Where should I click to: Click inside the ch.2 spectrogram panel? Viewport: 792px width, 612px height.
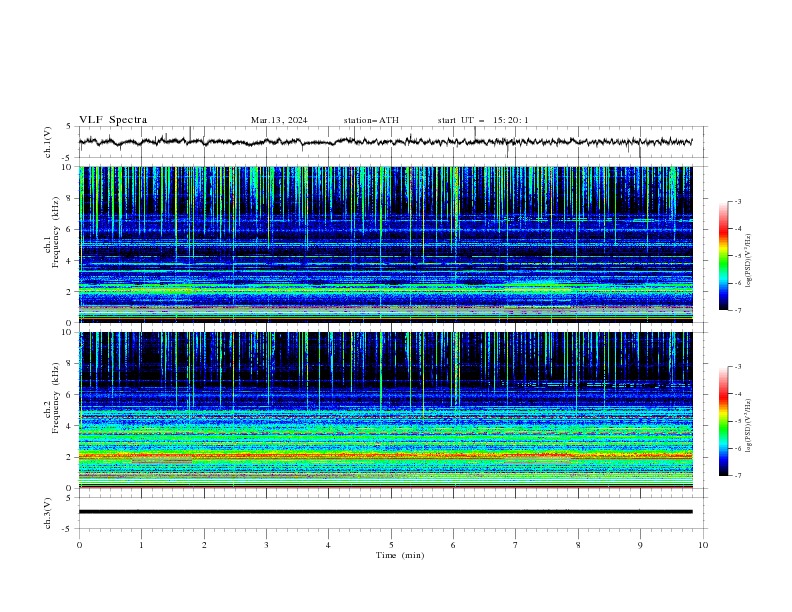point(385,410)
